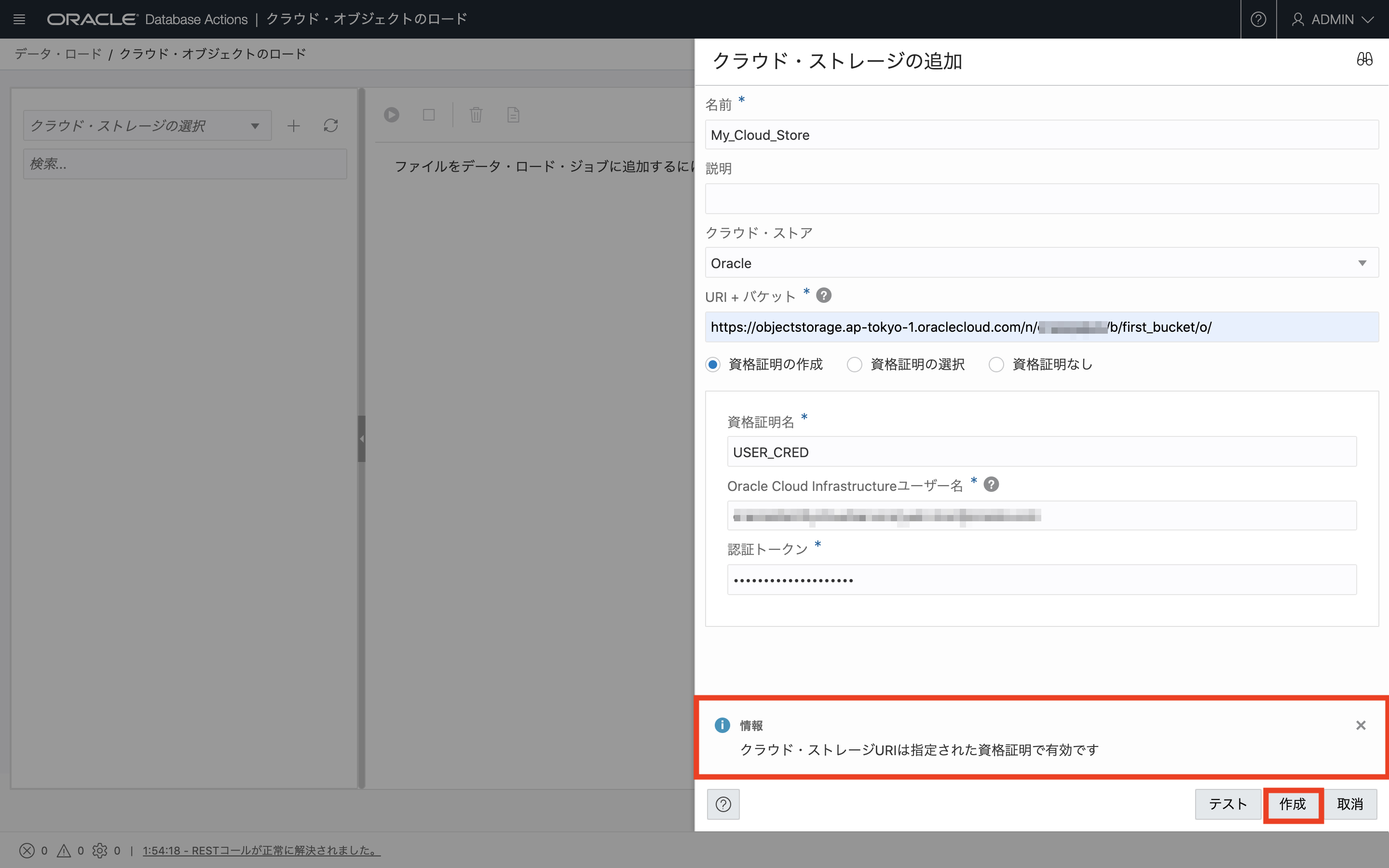Click the テスト button

coord(1227,804)
